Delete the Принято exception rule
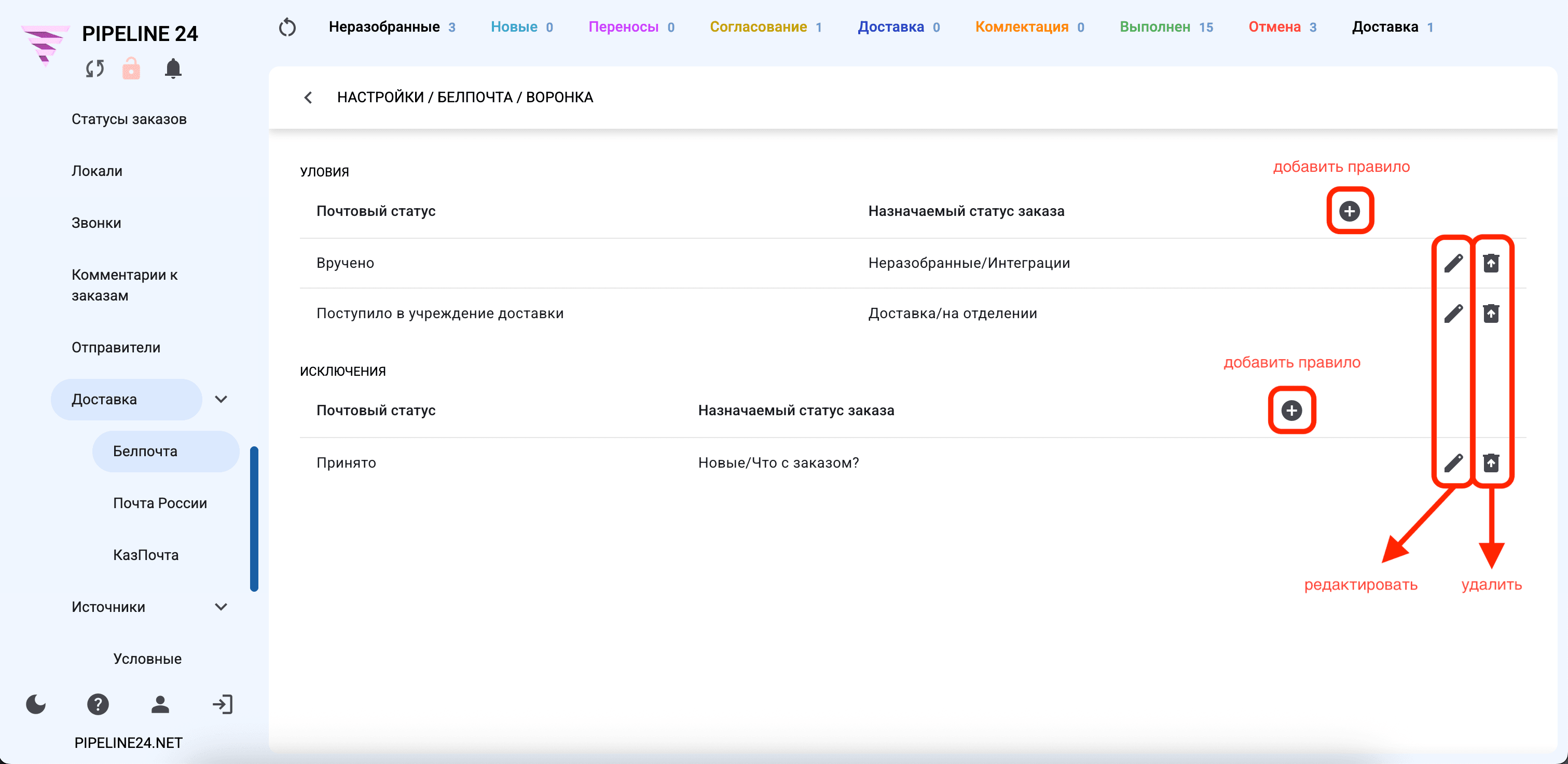Image resolution: width=1568 pixels, height=764 pixels. (x=1491, y=462)
